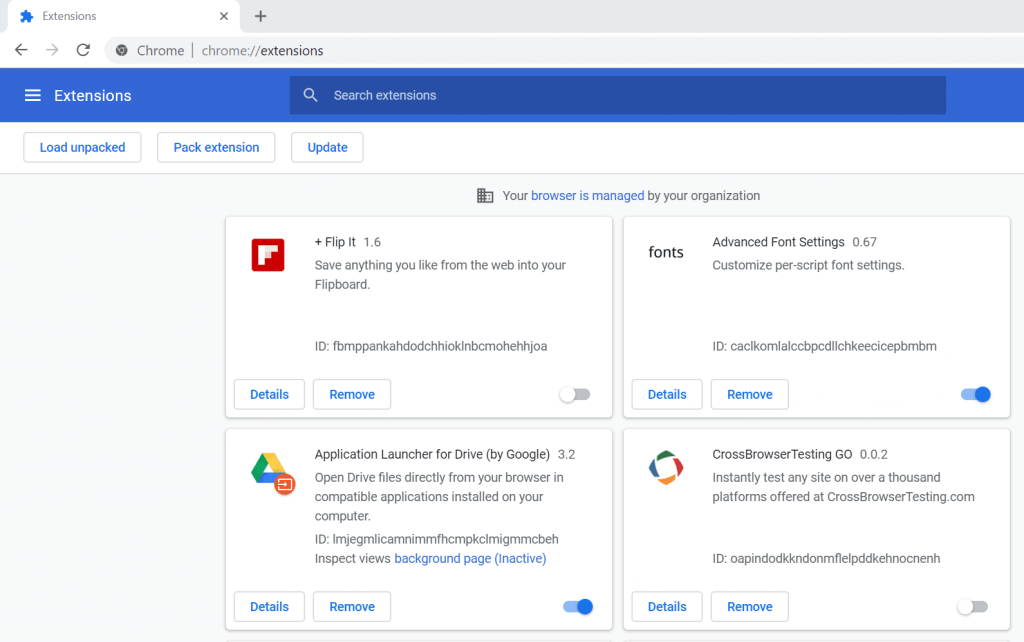Screen dimensions: 1024x642
Task: Open a new tab with the plus button
Action: coord(261,16)
